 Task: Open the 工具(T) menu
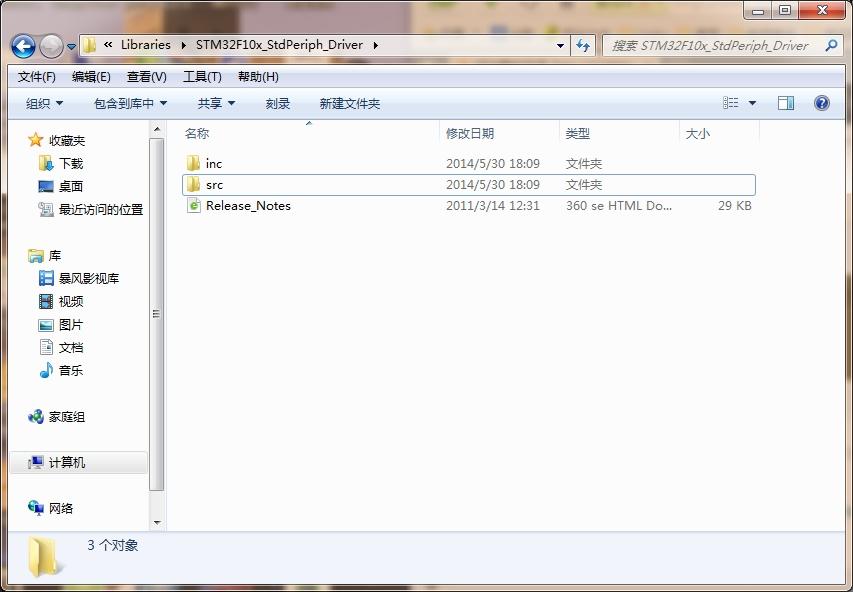(202, 77)
